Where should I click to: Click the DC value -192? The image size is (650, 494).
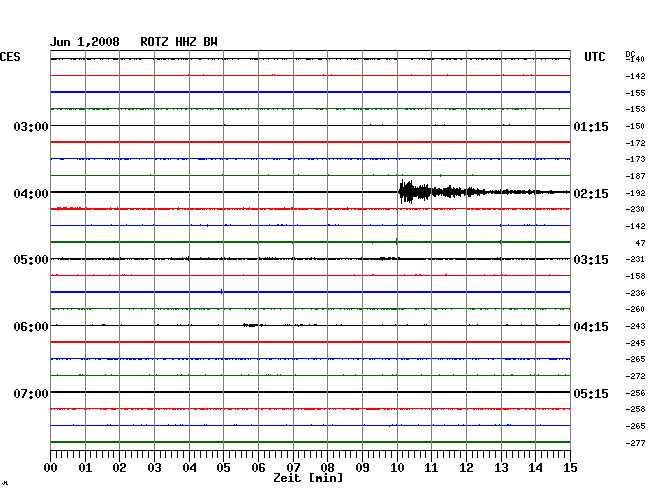(635, 193)
